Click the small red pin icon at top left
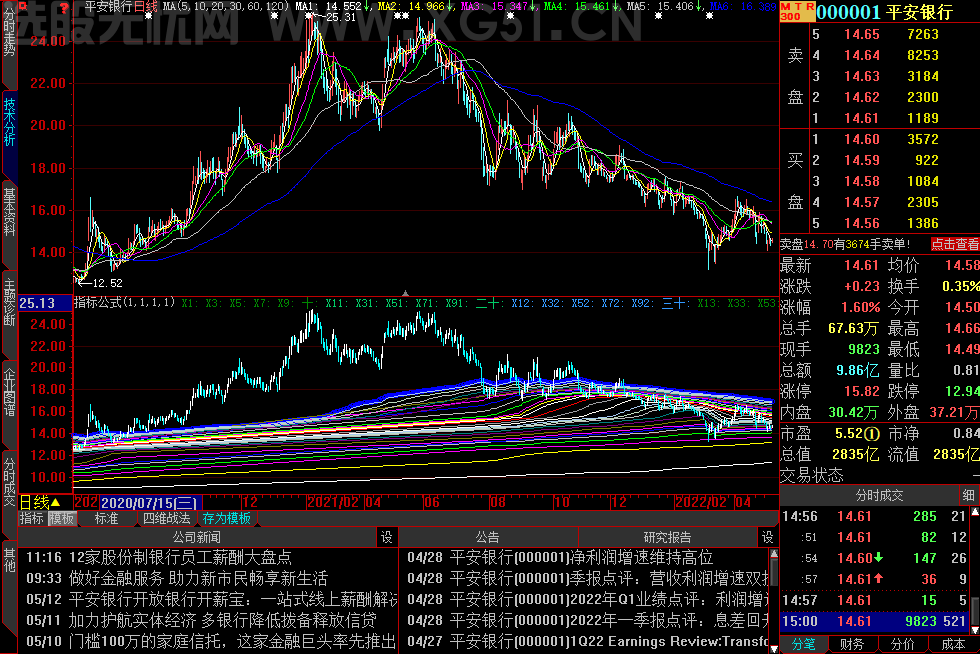 23,8
